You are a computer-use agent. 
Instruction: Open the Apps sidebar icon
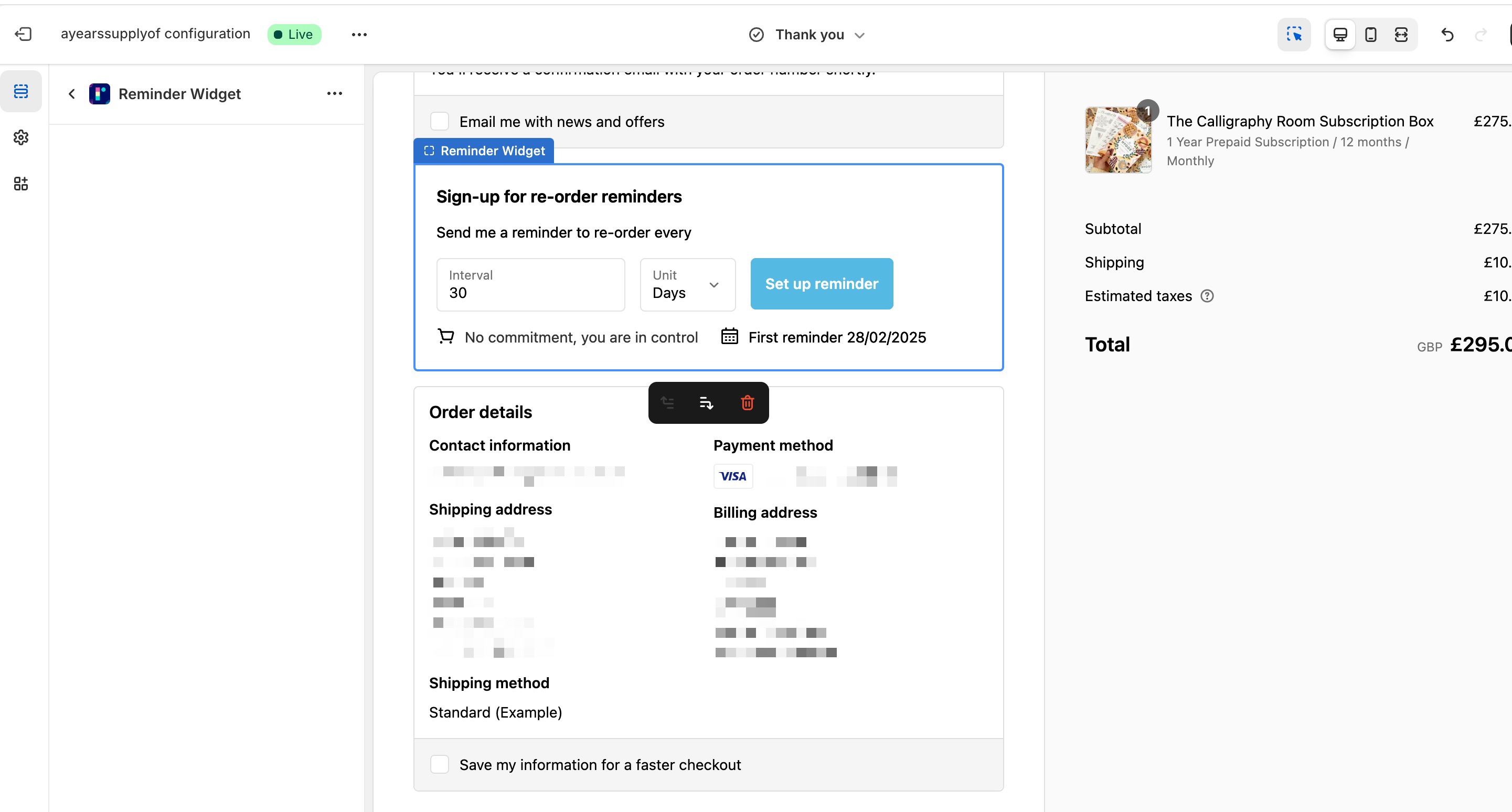tap(21, 184)
